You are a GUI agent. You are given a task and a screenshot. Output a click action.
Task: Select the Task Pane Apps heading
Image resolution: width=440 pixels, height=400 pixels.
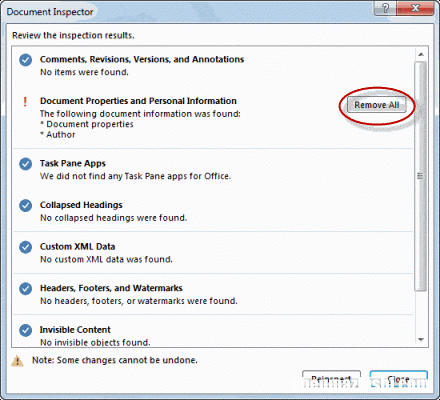coord(73,163)
